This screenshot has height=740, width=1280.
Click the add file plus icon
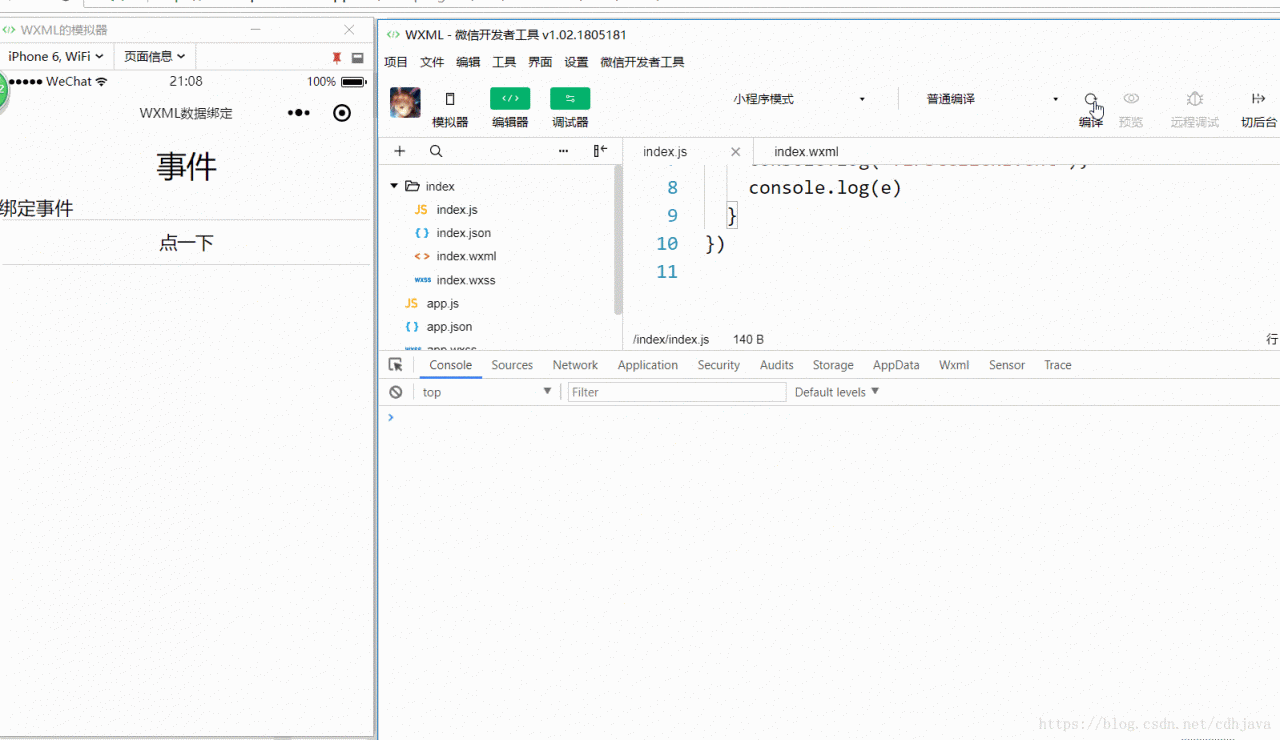click(x=400, y=150)
